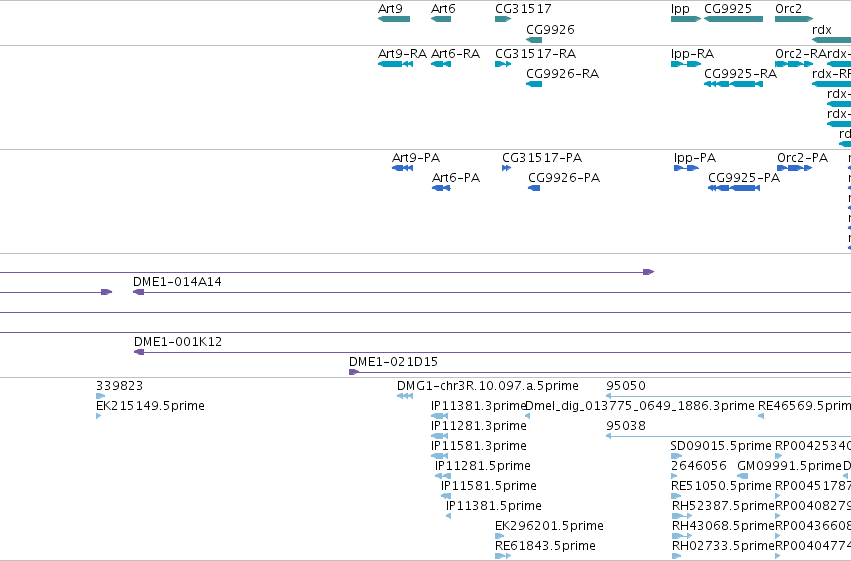Click the IP11581.3prime EST glyph
The height and width of the screenshot is (561, 851).
coord(440,456)
